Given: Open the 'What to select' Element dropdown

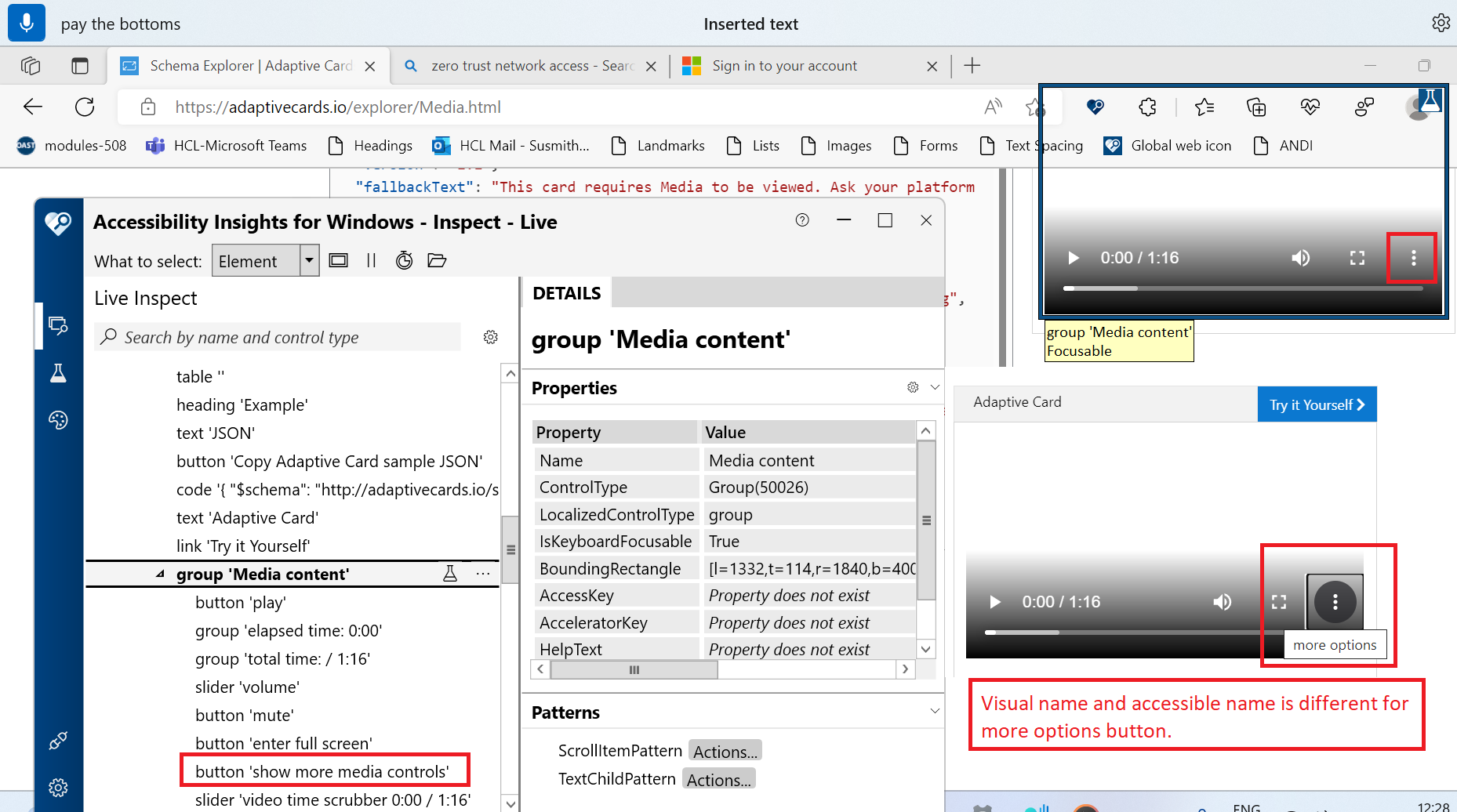Looking at the screenshot, I should (x=308, y=260).
